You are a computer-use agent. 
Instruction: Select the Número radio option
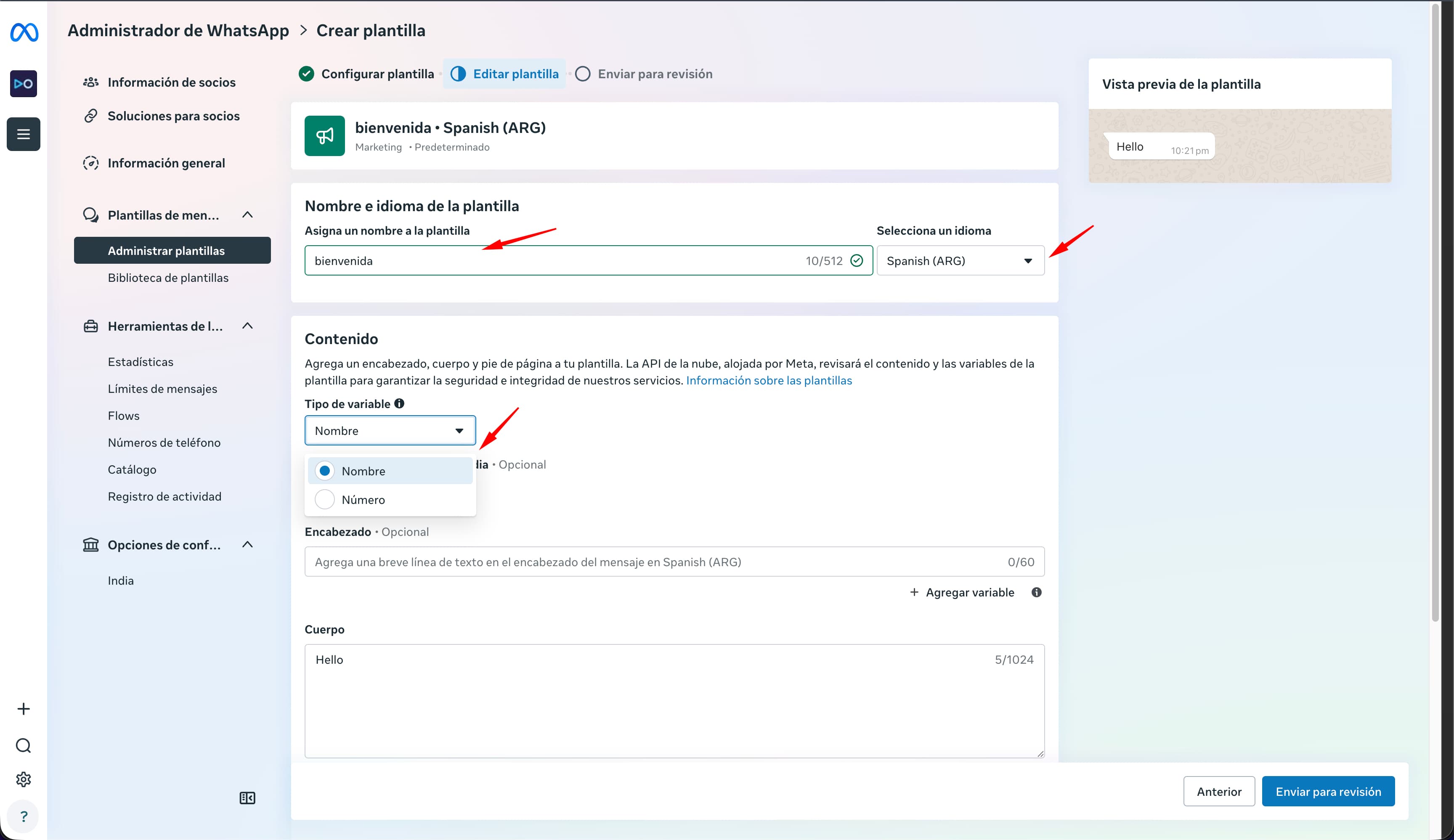[325, 500]
